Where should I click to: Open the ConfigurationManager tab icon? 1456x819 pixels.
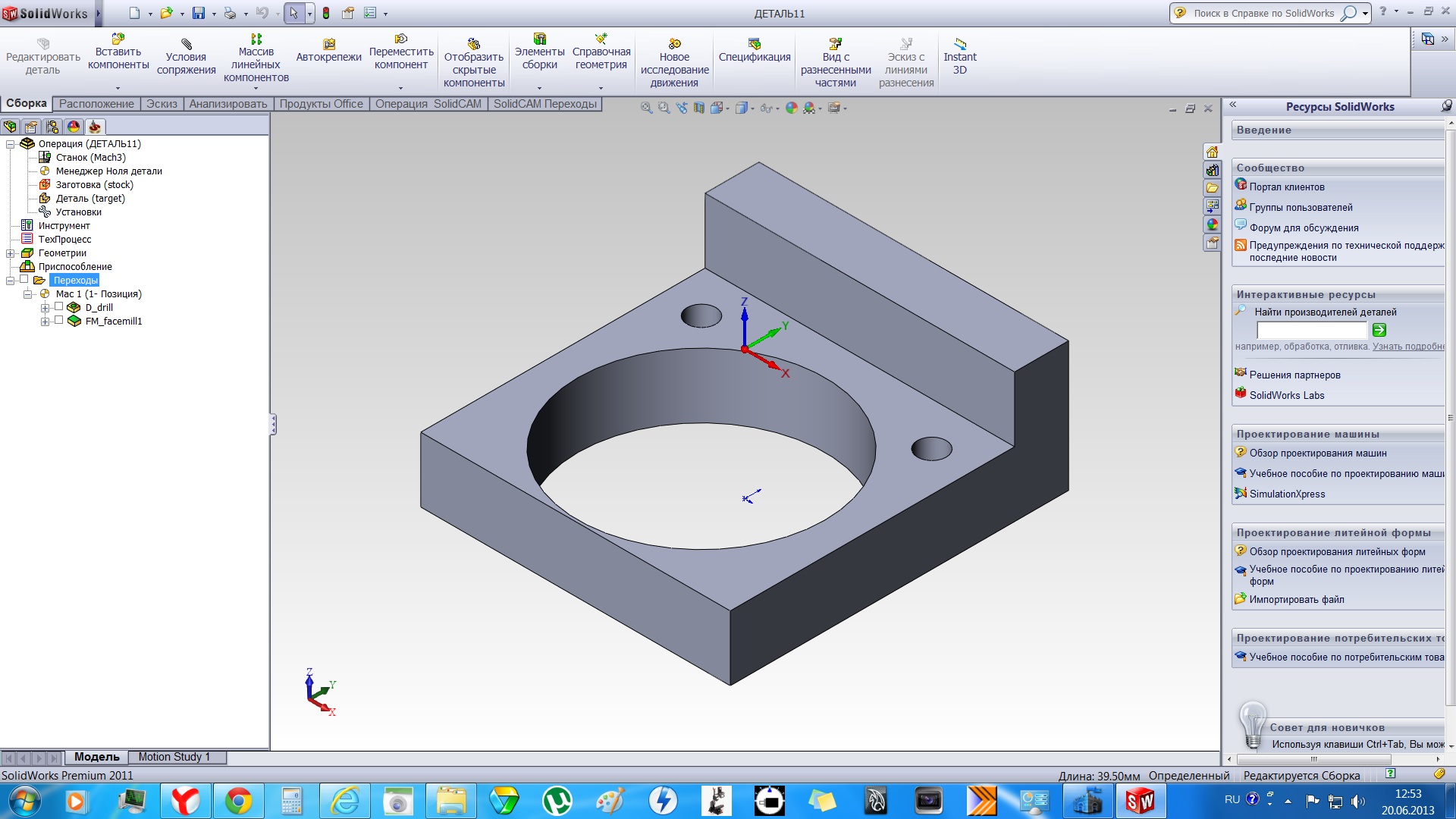[x=52, y=127]
